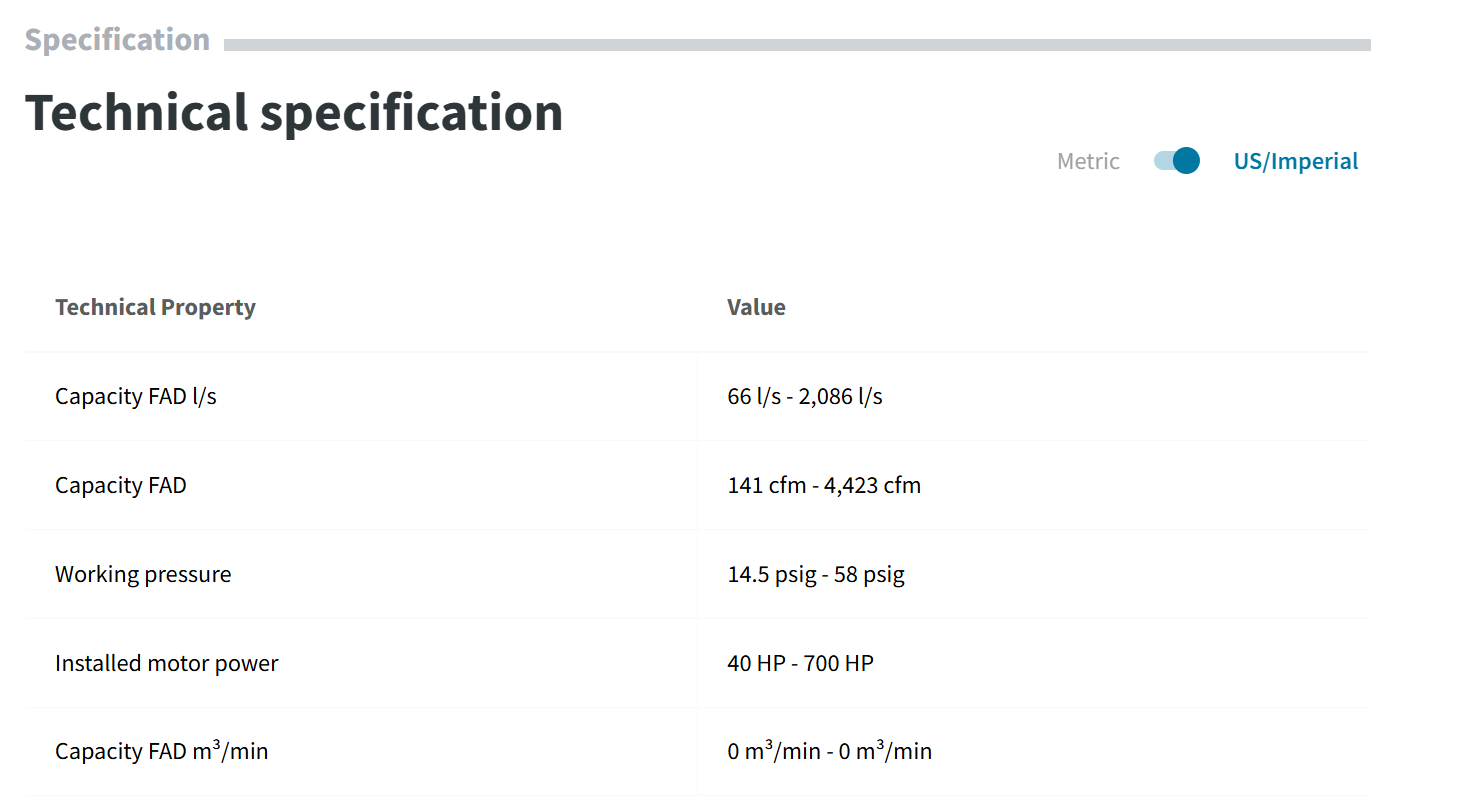Click the 0 m³/min - 0 m³/min value
The image size is (1470, 798).
click(x=829, y=750)
